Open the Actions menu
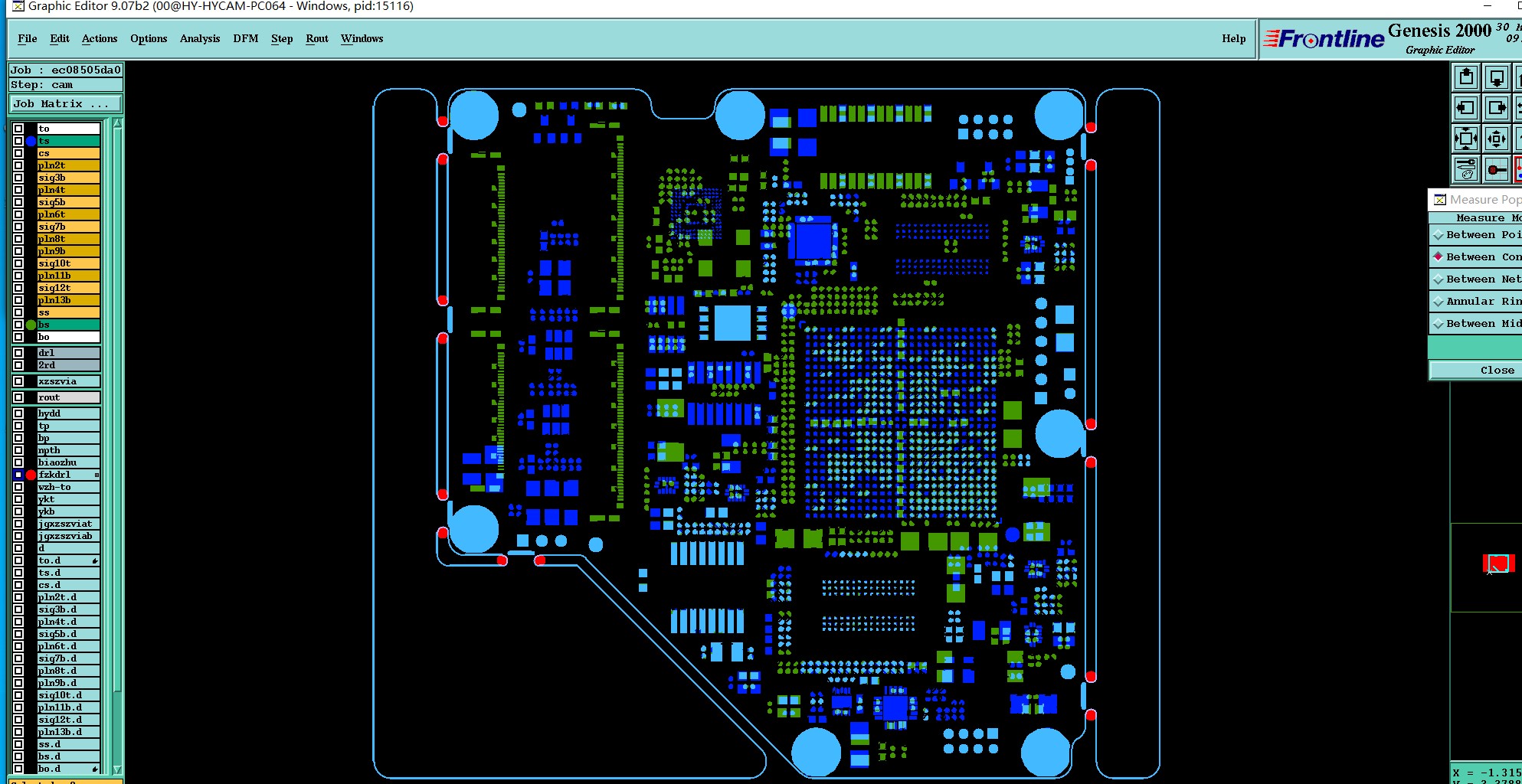The width and height of the screenshot is (1522, 784). (x=100, y=38)
